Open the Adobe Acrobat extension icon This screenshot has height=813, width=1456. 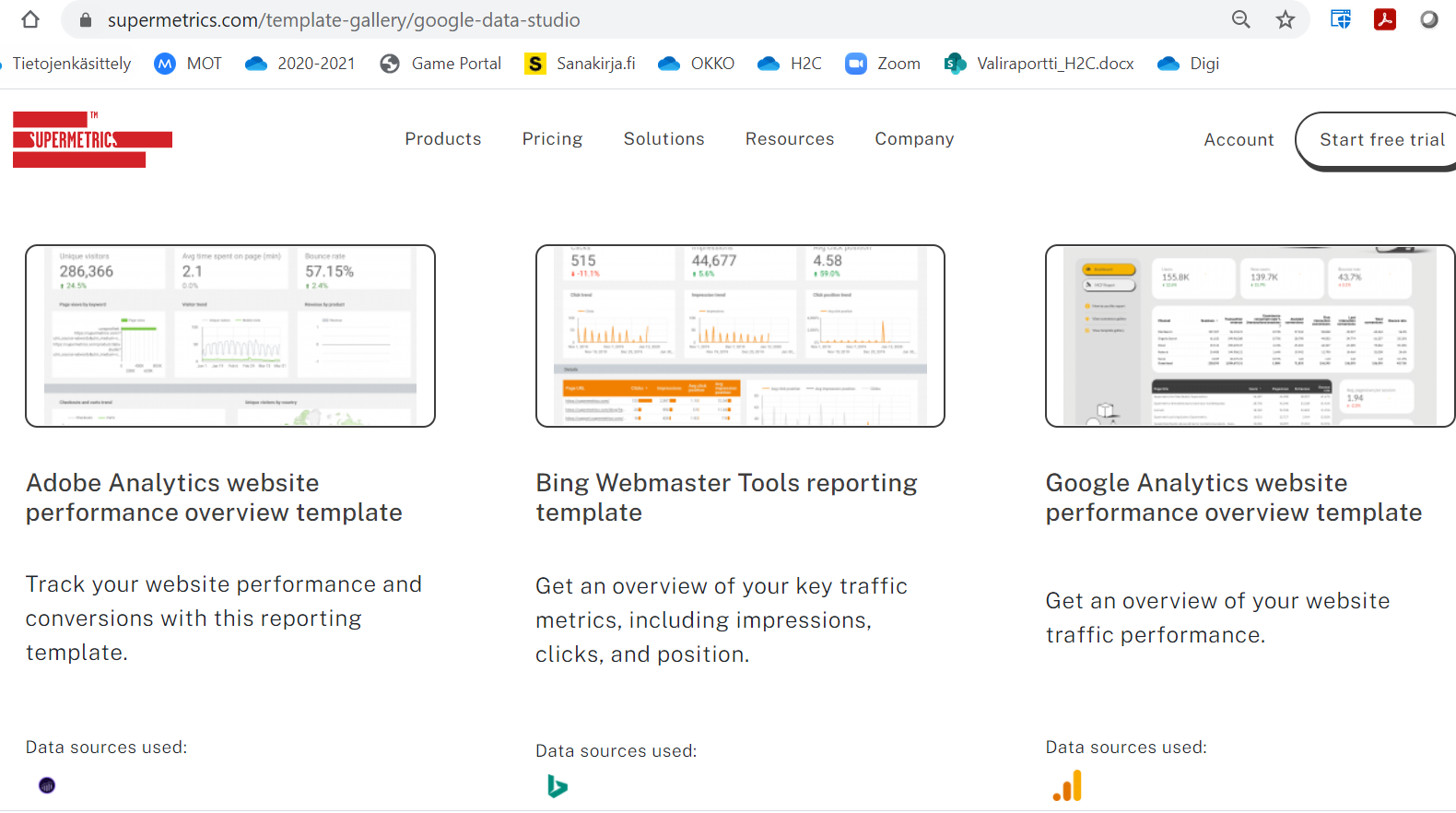[x=1385, y=19]
